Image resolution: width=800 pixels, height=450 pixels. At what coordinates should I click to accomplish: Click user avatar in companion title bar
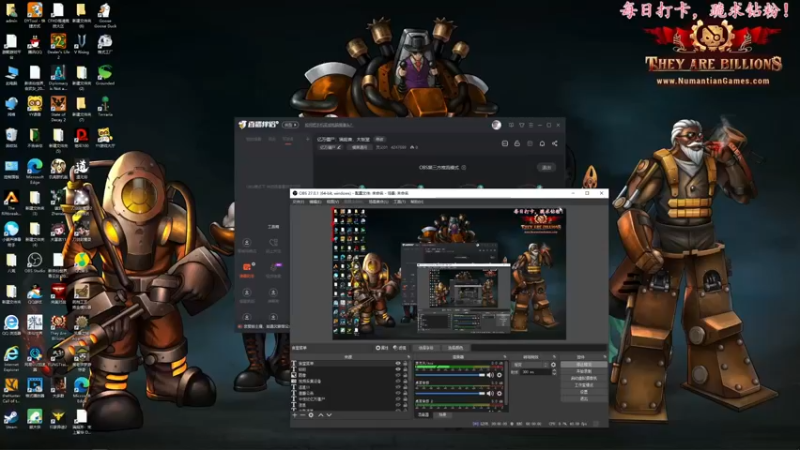pos(496,125)
